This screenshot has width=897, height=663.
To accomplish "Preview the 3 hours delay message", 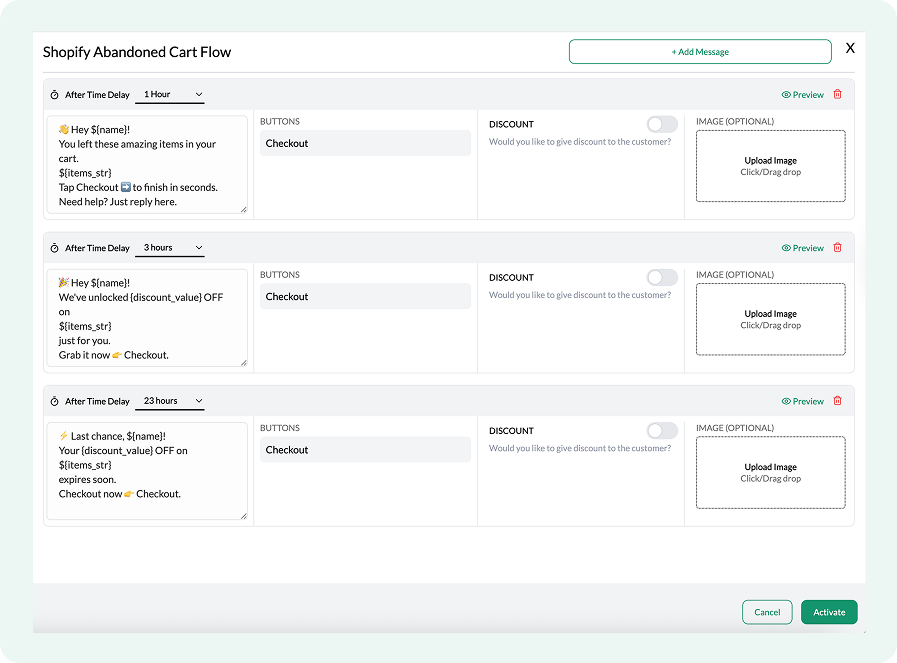I will [x=803, y=248].
